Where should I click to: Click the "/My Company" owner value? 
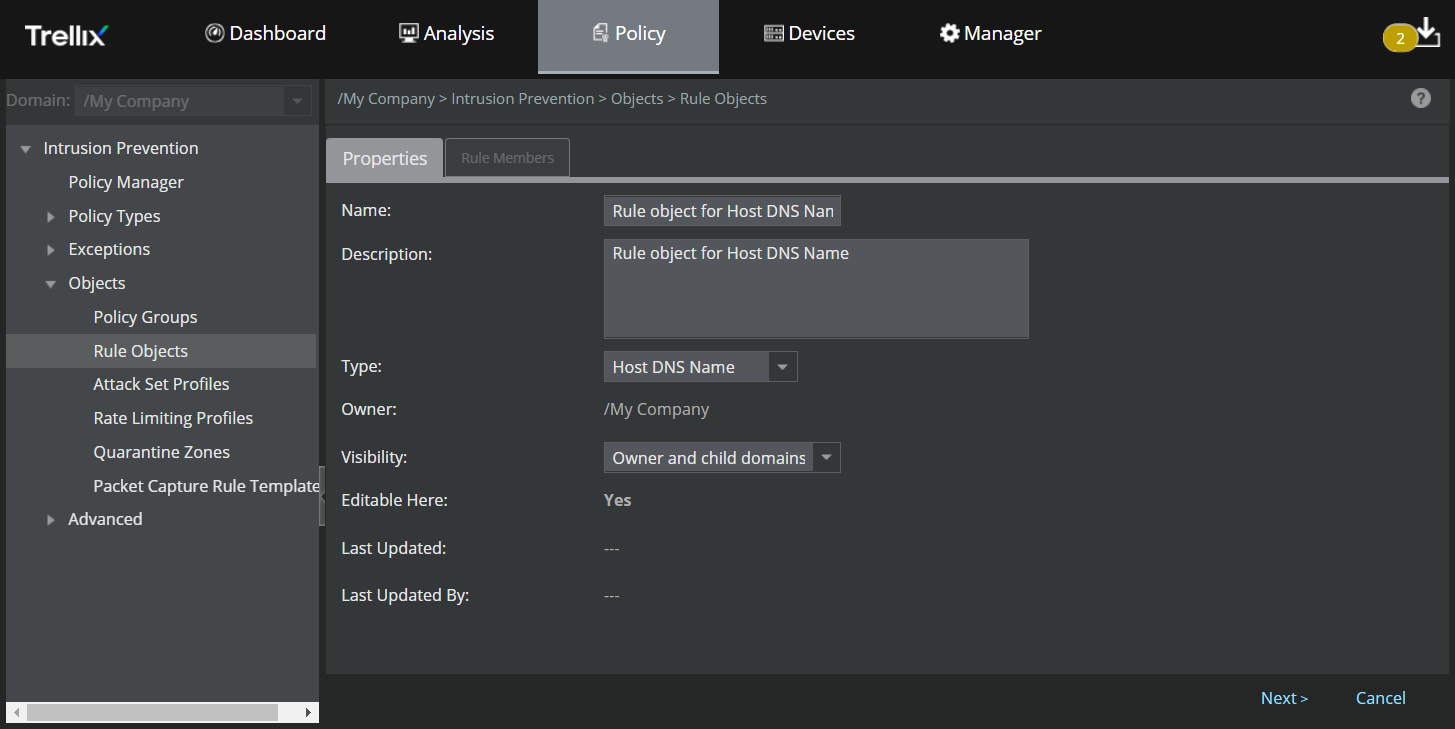point(656,409)
